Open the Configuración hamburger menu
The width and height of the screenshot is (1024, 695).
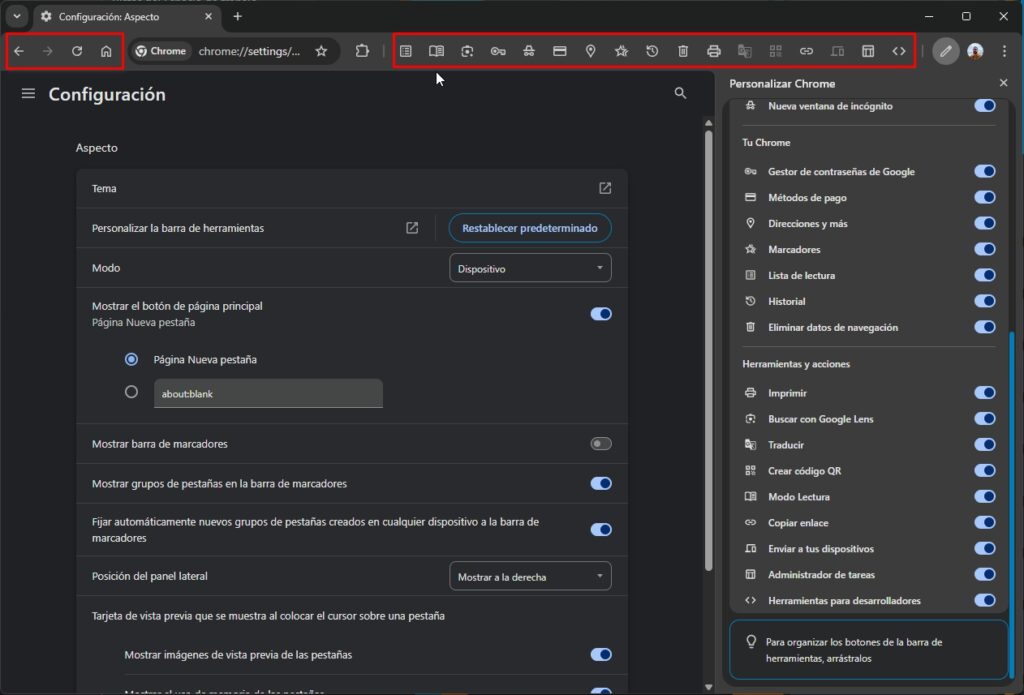[28, 94]
